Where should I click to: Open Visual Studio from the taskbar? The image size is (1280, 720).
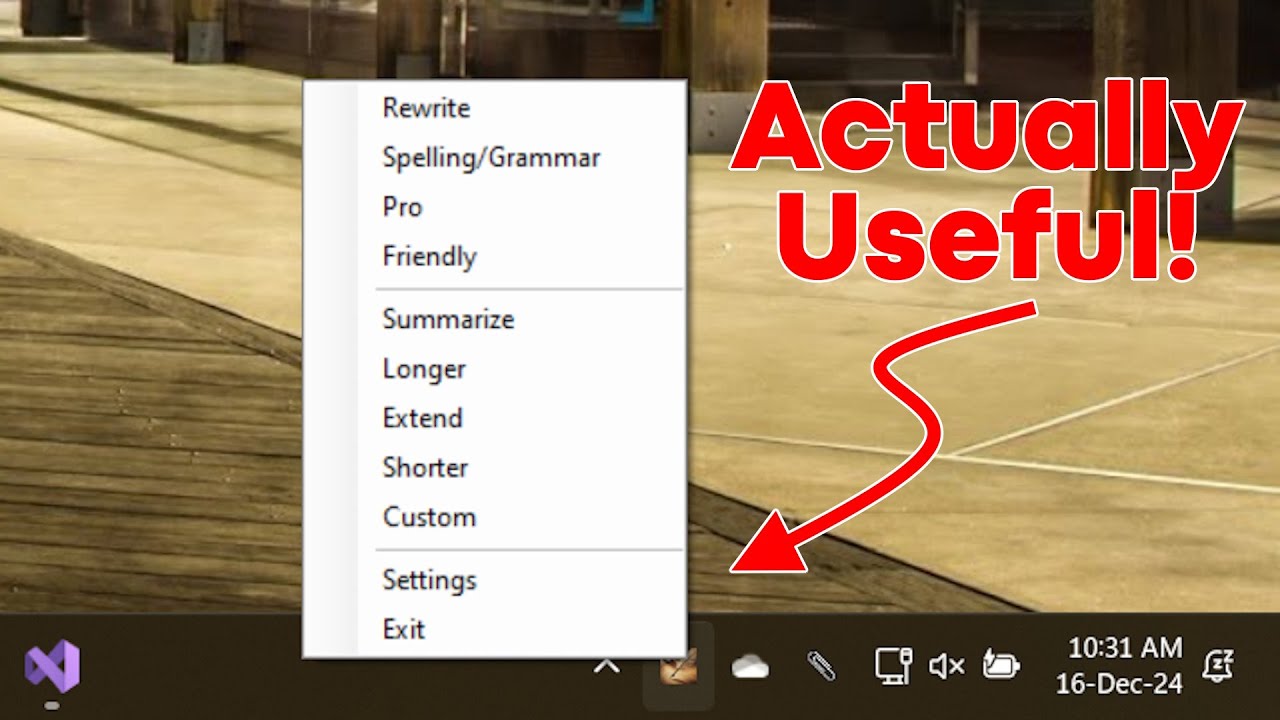[x=52, y=665]
